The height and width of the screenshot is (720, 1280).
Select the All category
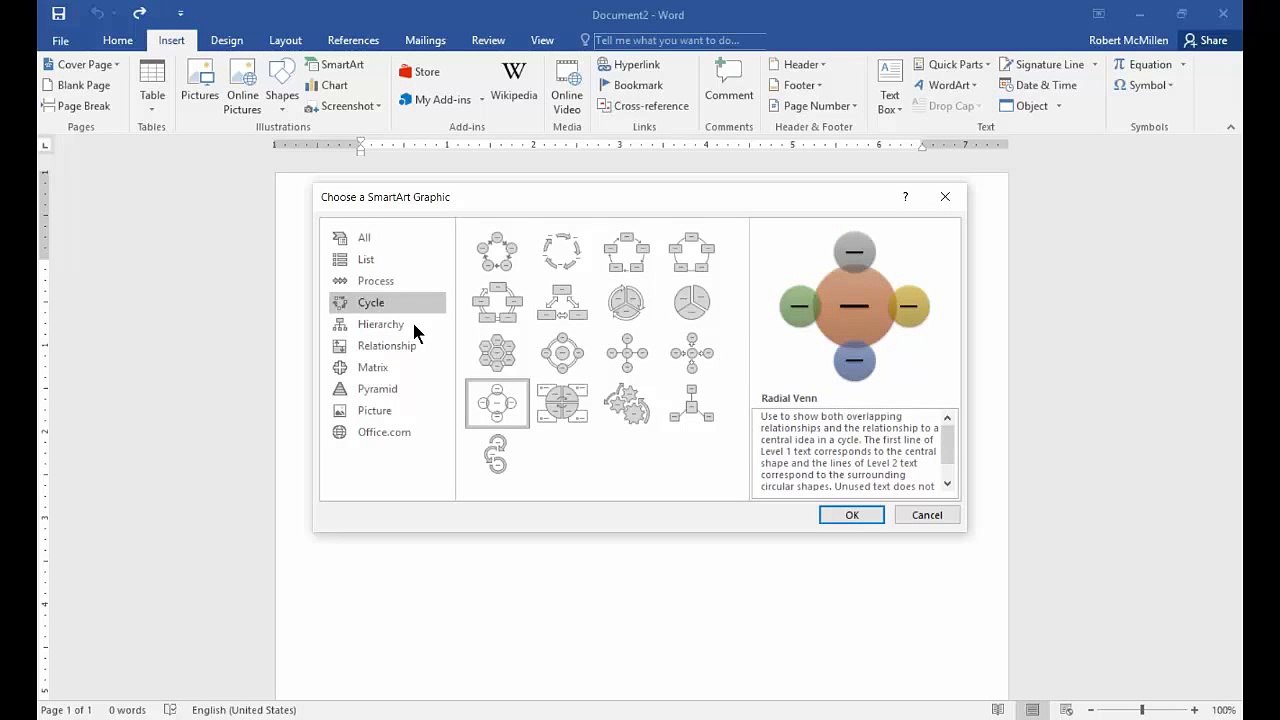[x=387, y=237]
